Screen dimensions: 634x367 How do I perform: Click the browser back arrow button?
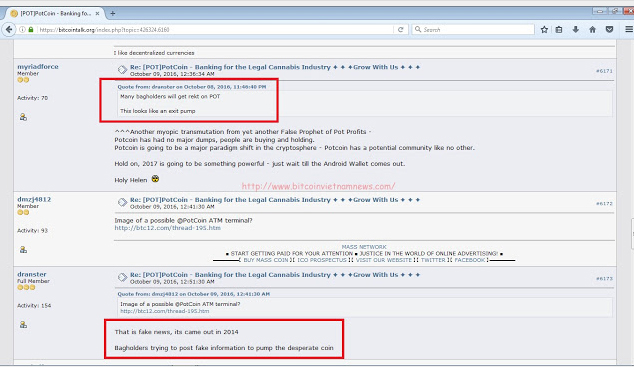click(9, 30)
